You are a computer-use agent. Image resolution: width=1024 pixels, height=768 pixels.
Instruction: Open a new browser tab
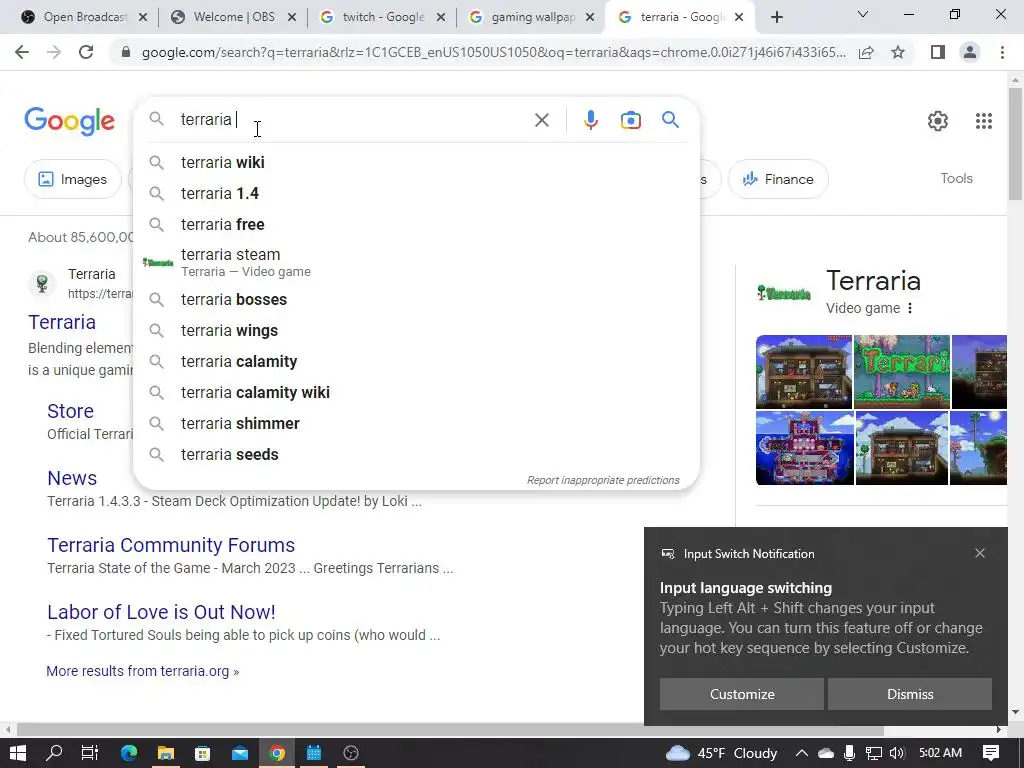776,18
